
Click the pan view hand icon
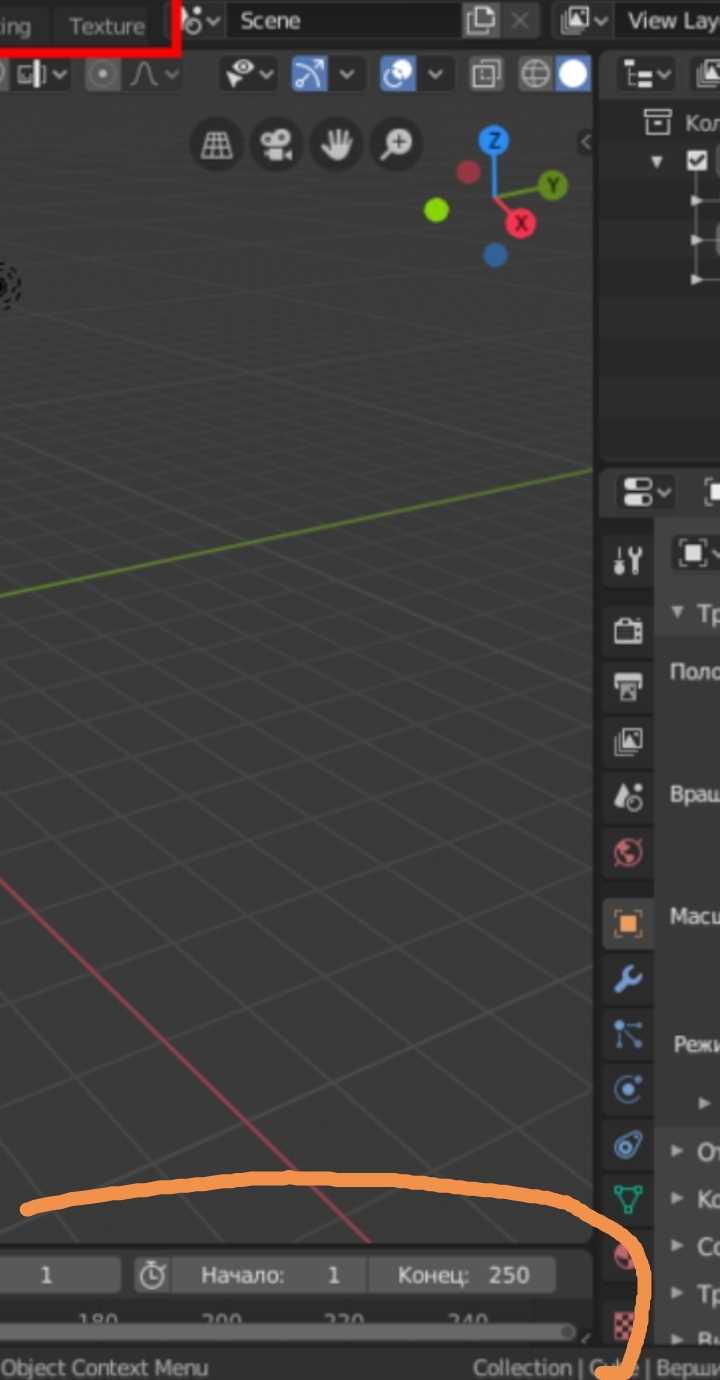pyautogui.click(x=337, y=145)
